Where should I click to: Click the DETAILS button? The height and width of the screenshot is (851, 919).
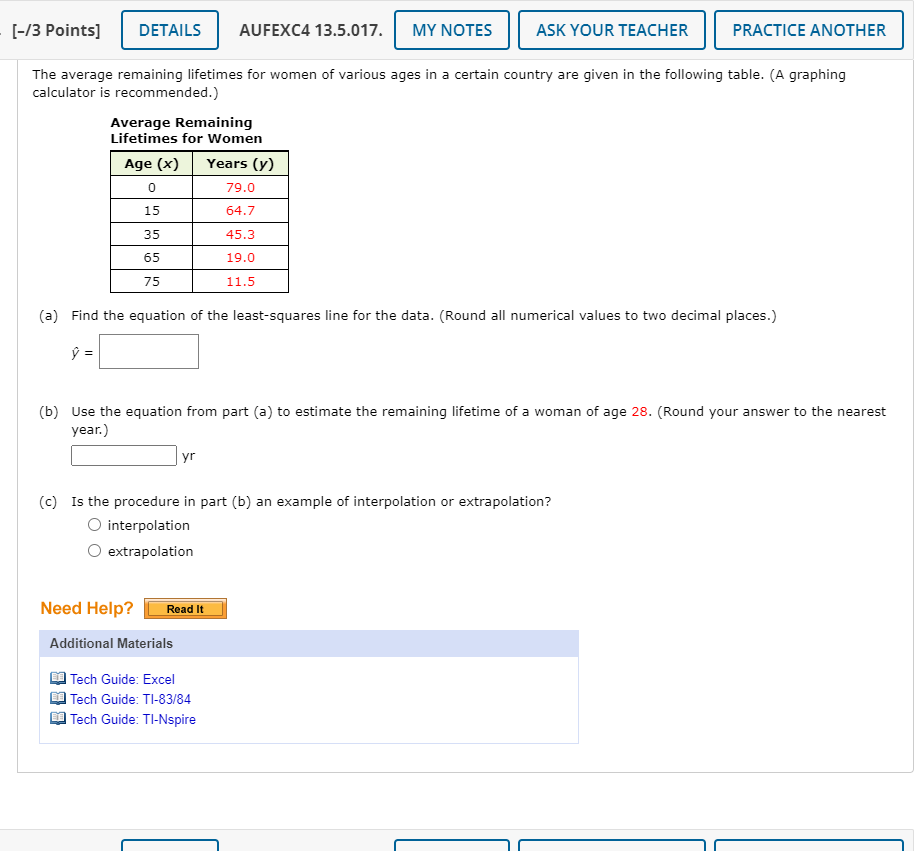click(x=169, y=30)
